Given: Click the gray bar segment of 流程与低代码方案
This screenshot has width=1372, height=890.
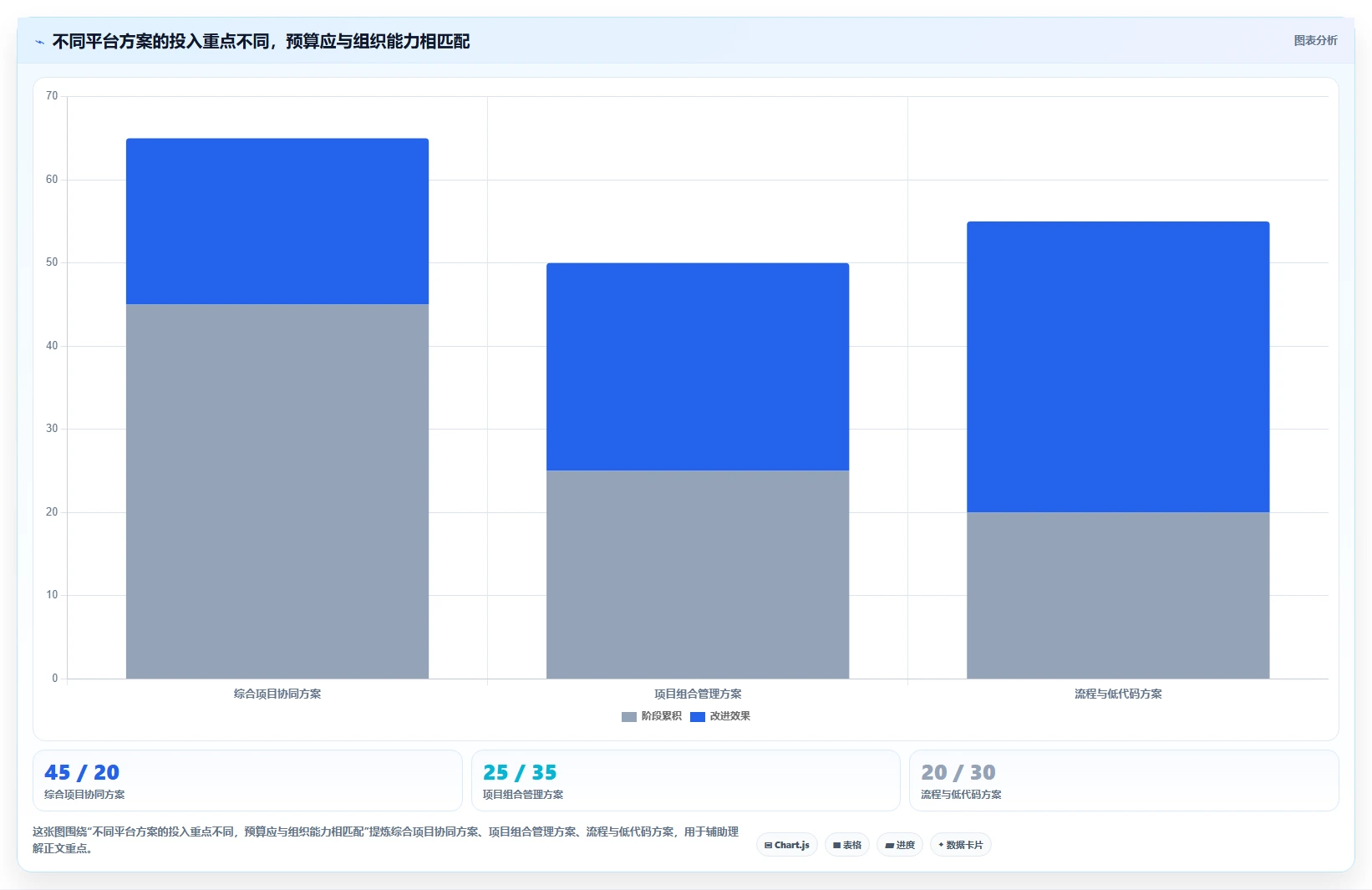Looking at the screenshot, I should point(1118,595).
